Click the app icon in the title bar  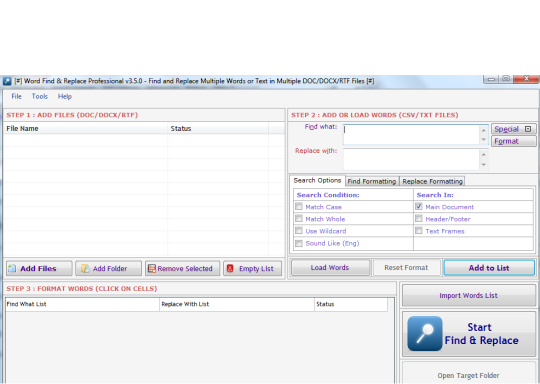7,81
